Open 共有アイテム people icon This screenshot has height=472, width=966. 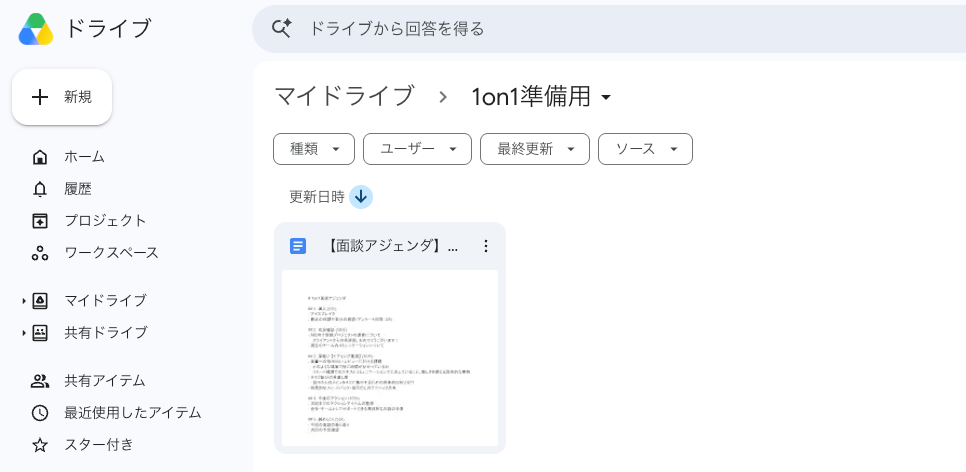point(40,381)
